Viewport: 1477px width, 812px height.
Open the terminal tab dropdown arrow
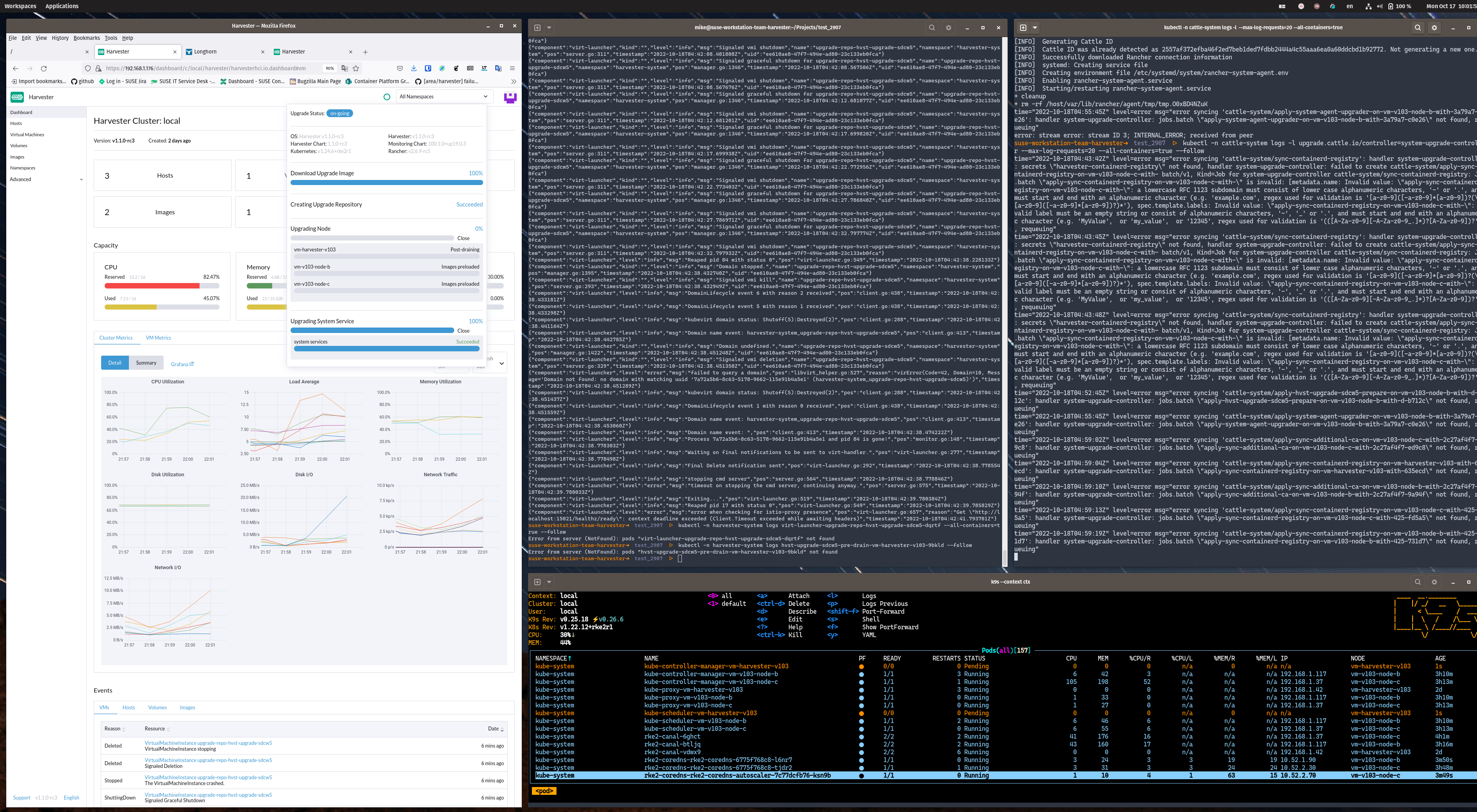pyautogui.click(x=549, y=27)
